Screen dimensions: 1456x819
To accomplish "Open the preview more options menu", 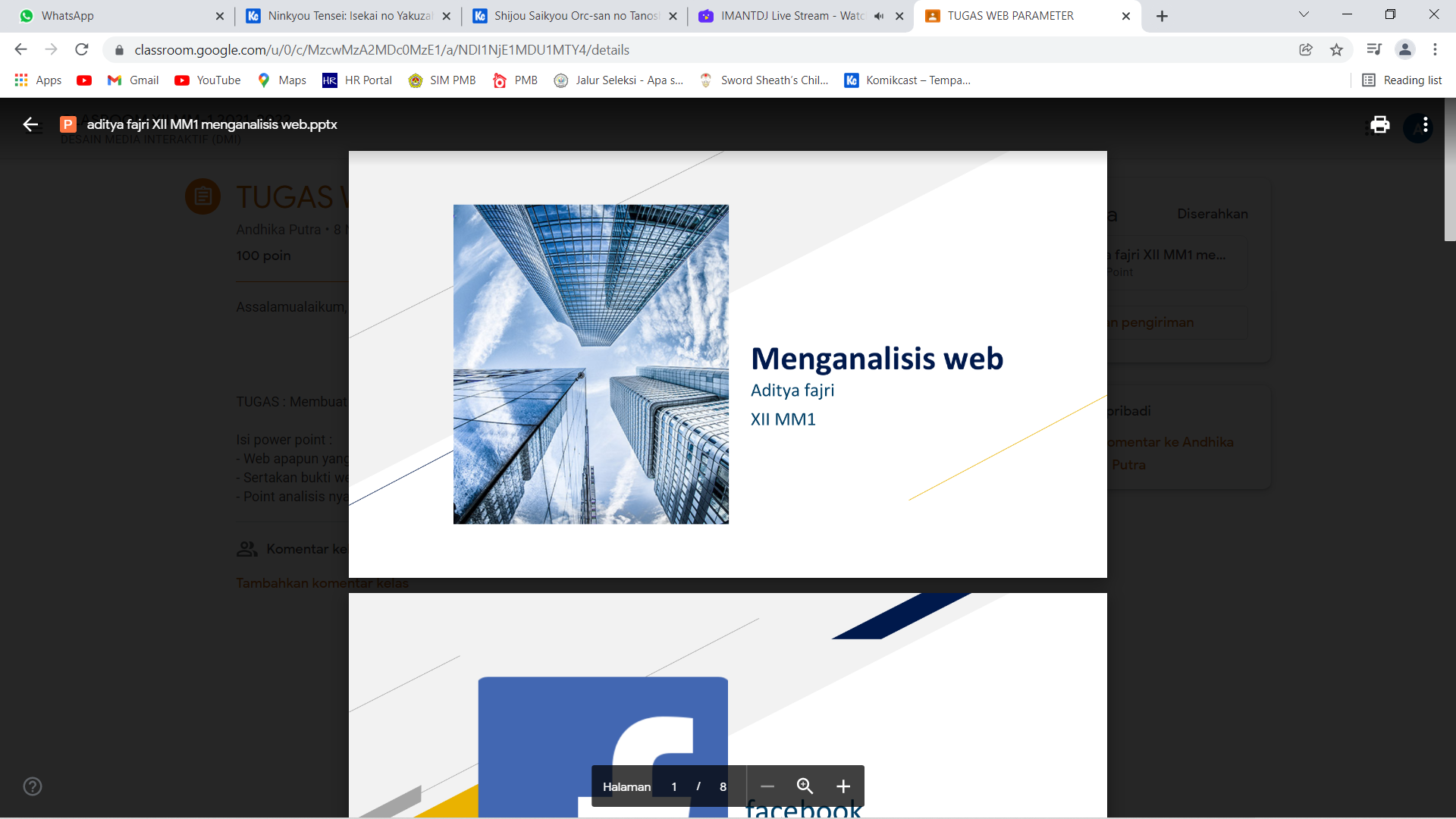I will tap(1426, 124).
